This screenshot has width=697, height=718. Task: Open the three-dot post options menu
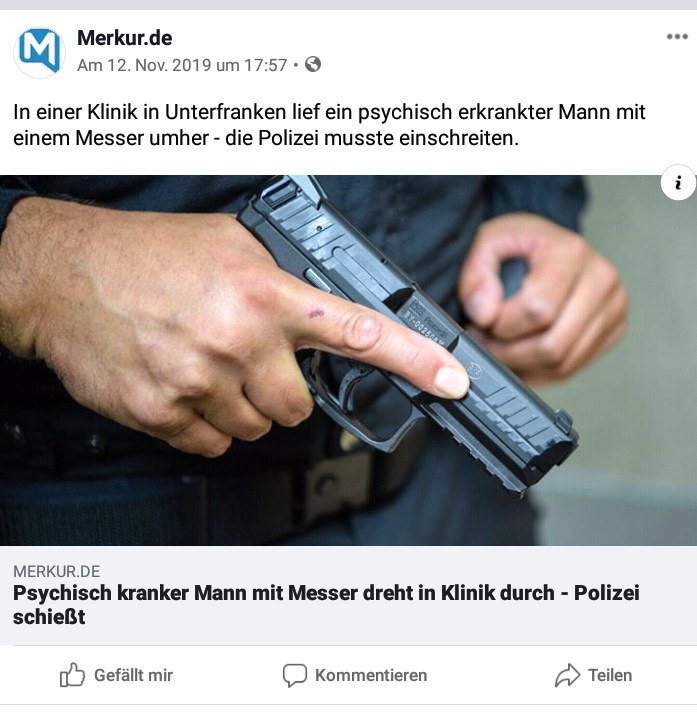pos(677,37)
